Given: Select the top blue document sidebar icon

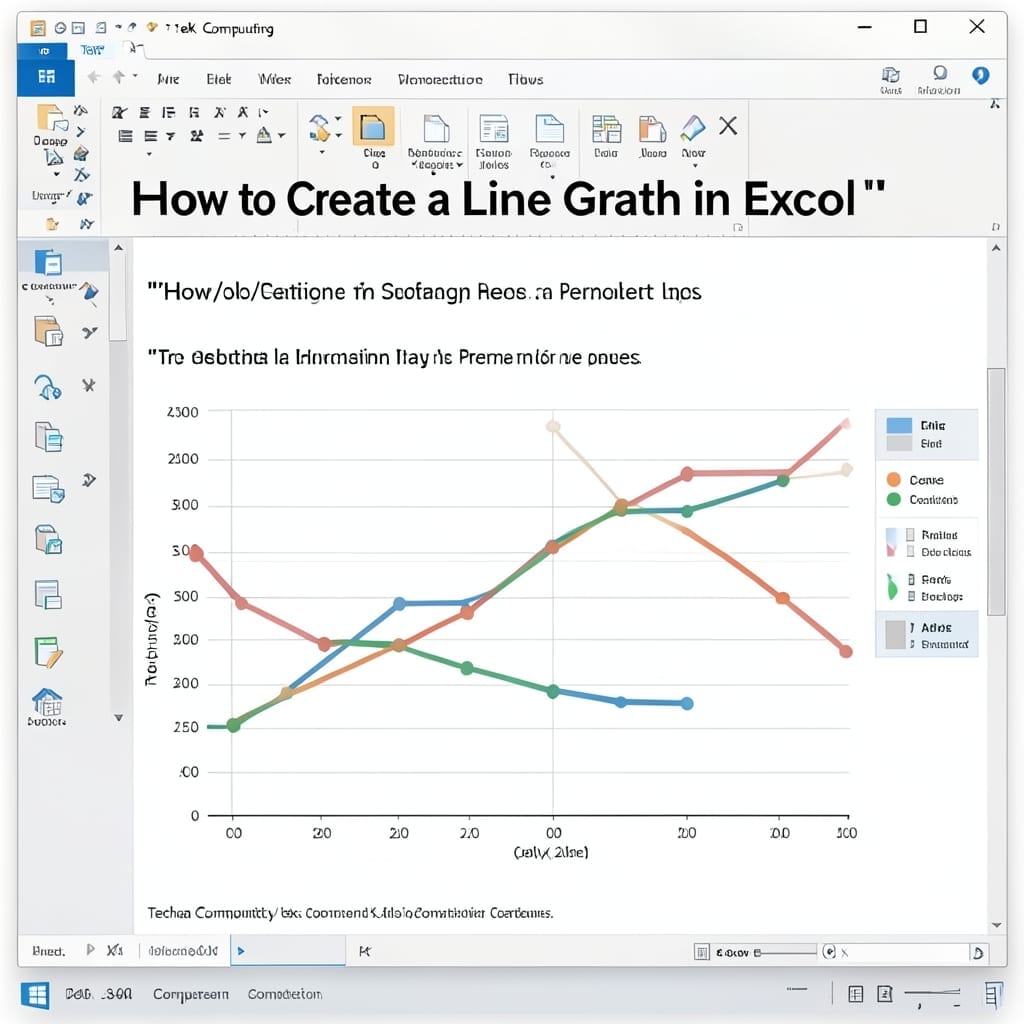Looking at the screenshot, I should (x=48, y=263).
